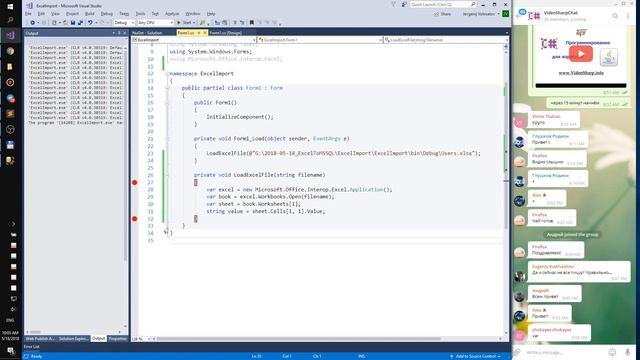Click Add to Source Control in status bar
This screenshot has width=640, height=360.
point(475,356)
